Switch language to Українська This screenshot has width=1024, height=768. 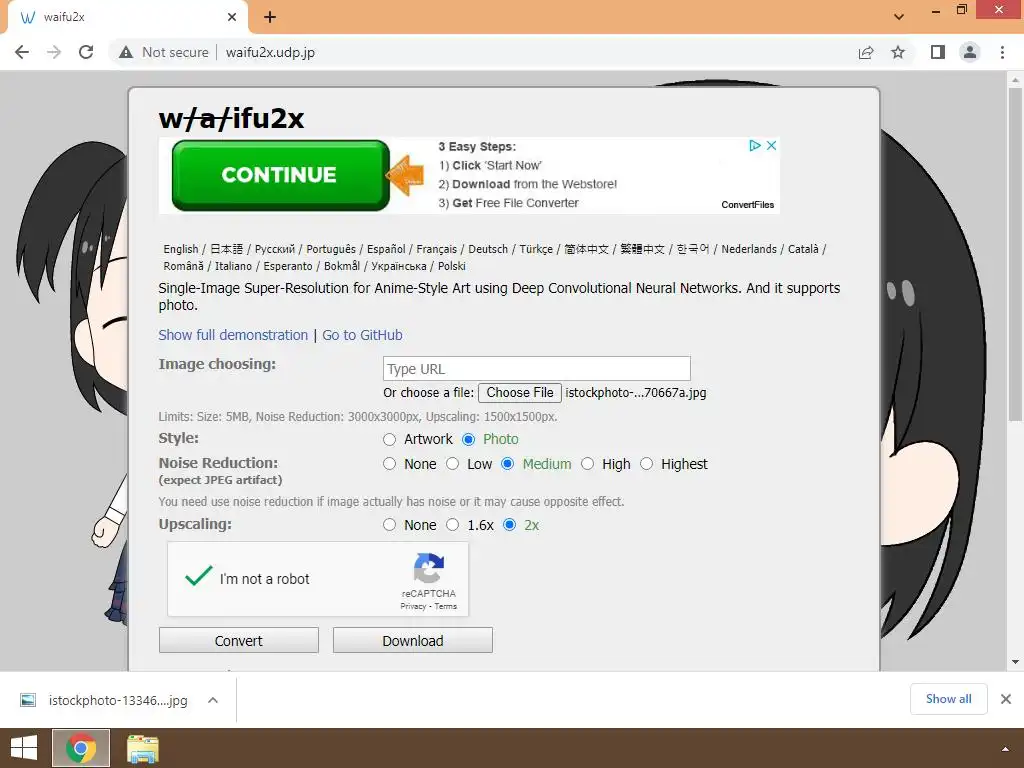[x=398, y=266]
